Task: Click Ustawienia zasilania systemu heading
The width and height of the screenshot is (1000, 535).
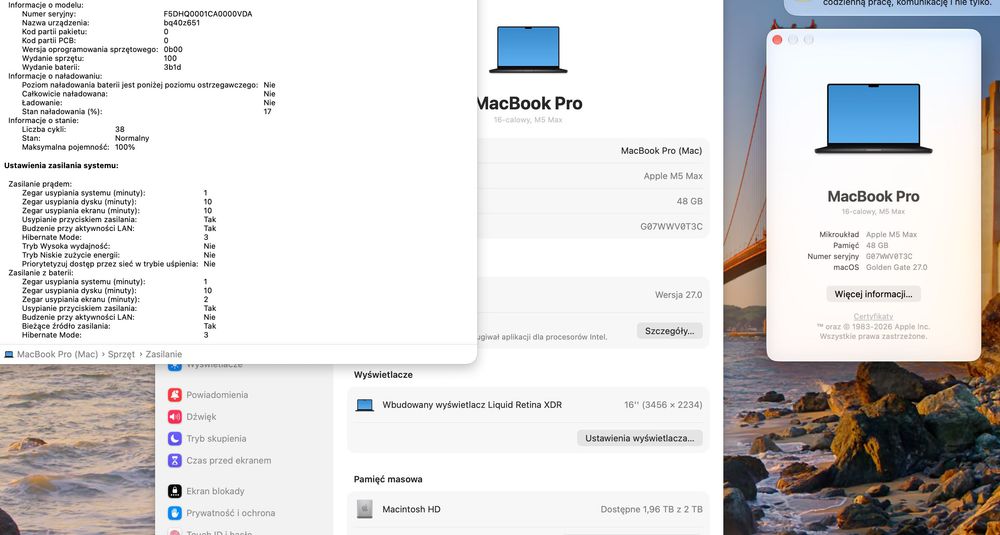Action: point(61,165)
